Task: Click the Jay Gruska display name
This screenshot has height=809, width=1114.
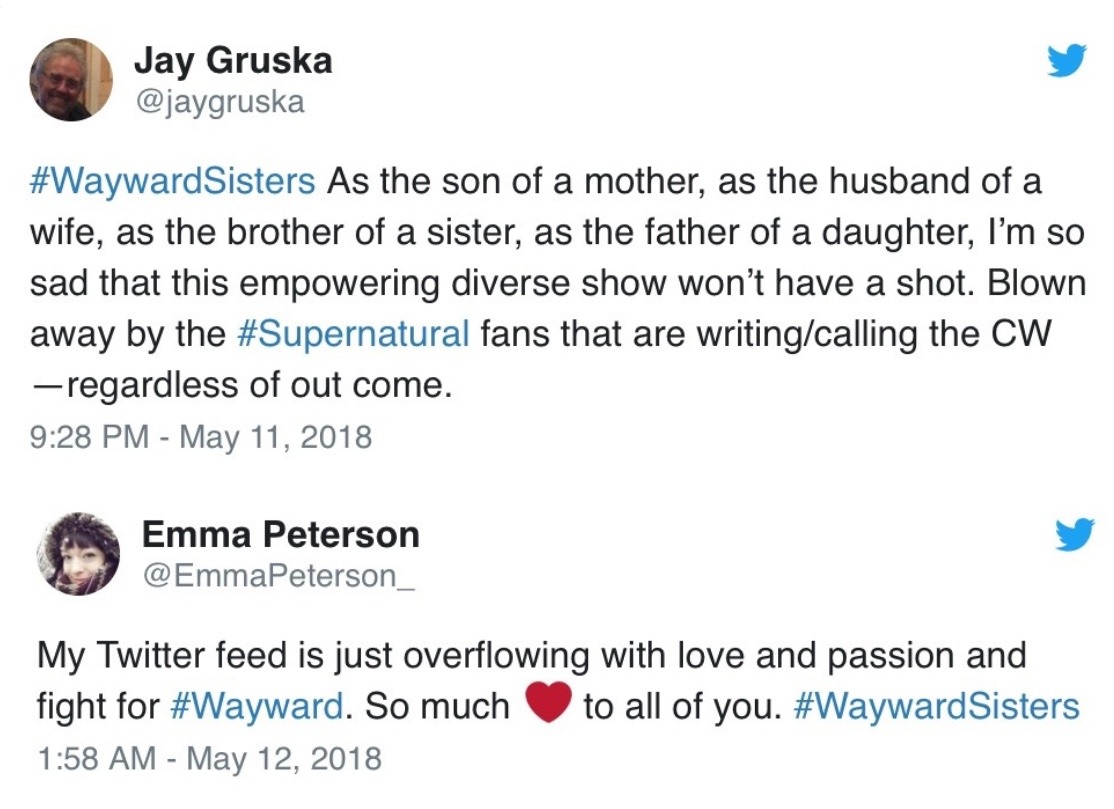Action: click(233, 62)
